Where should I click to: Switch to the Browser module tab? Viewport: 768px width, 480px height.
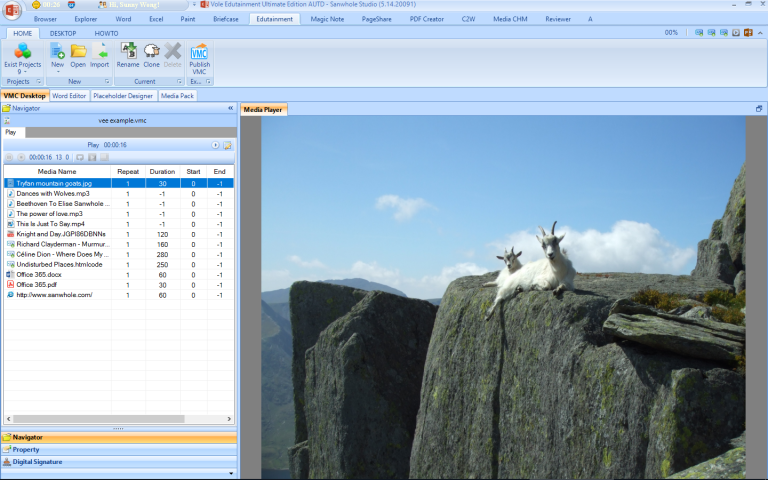pos(45,19)
